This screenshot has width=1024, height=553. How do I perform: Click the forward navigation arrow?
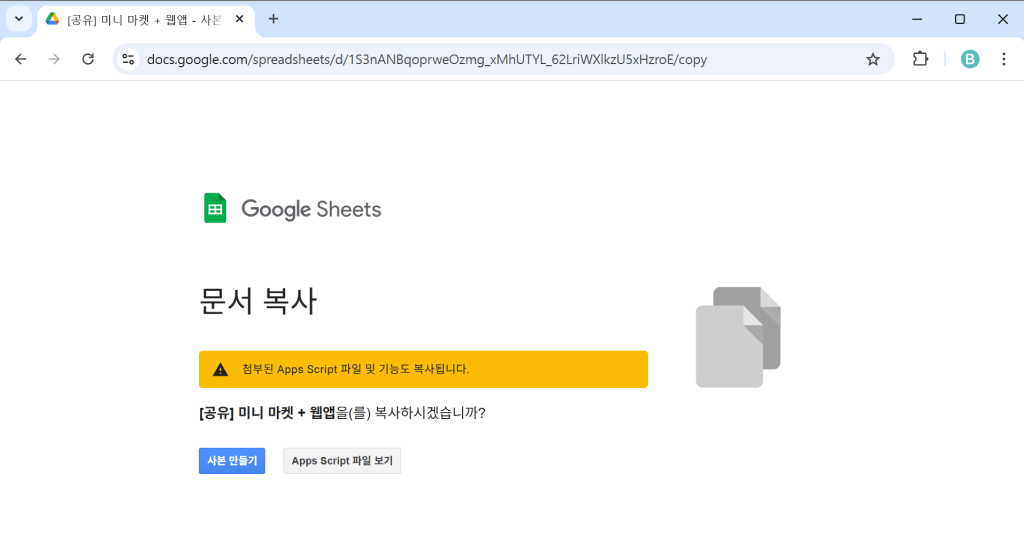pos(54,59)
